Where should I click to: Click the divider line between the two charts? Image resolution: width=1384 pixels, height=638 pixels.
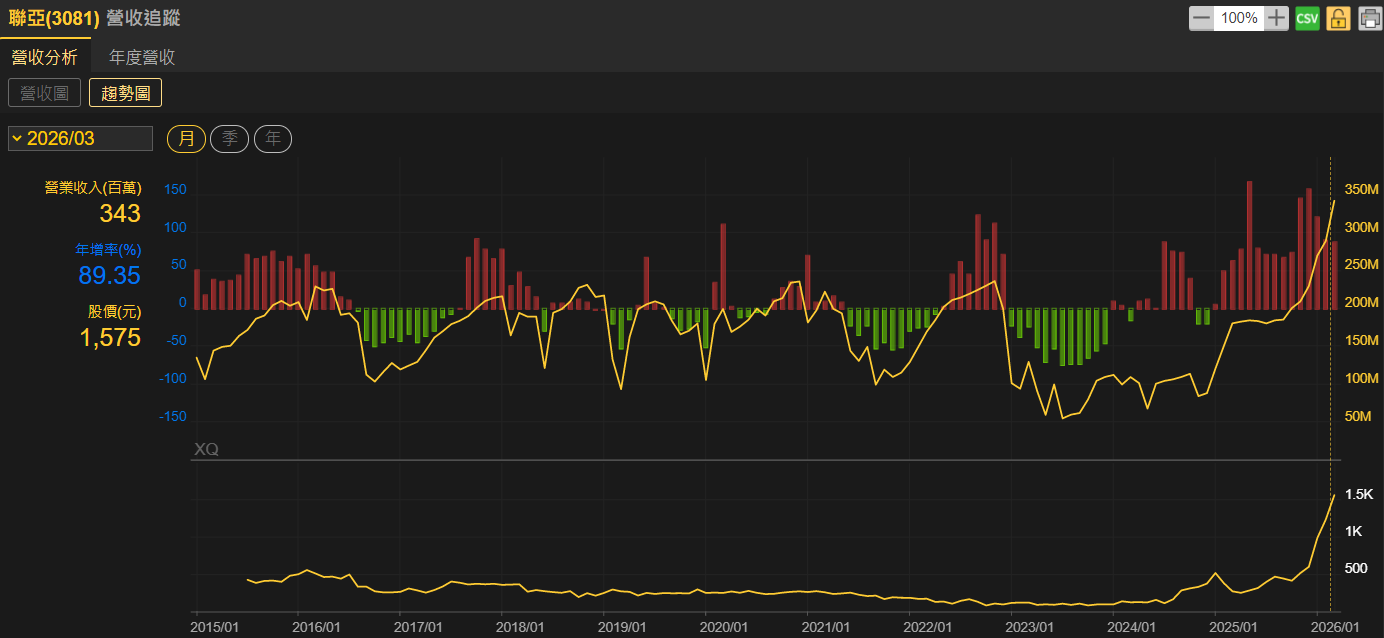(x=760, y=461)
